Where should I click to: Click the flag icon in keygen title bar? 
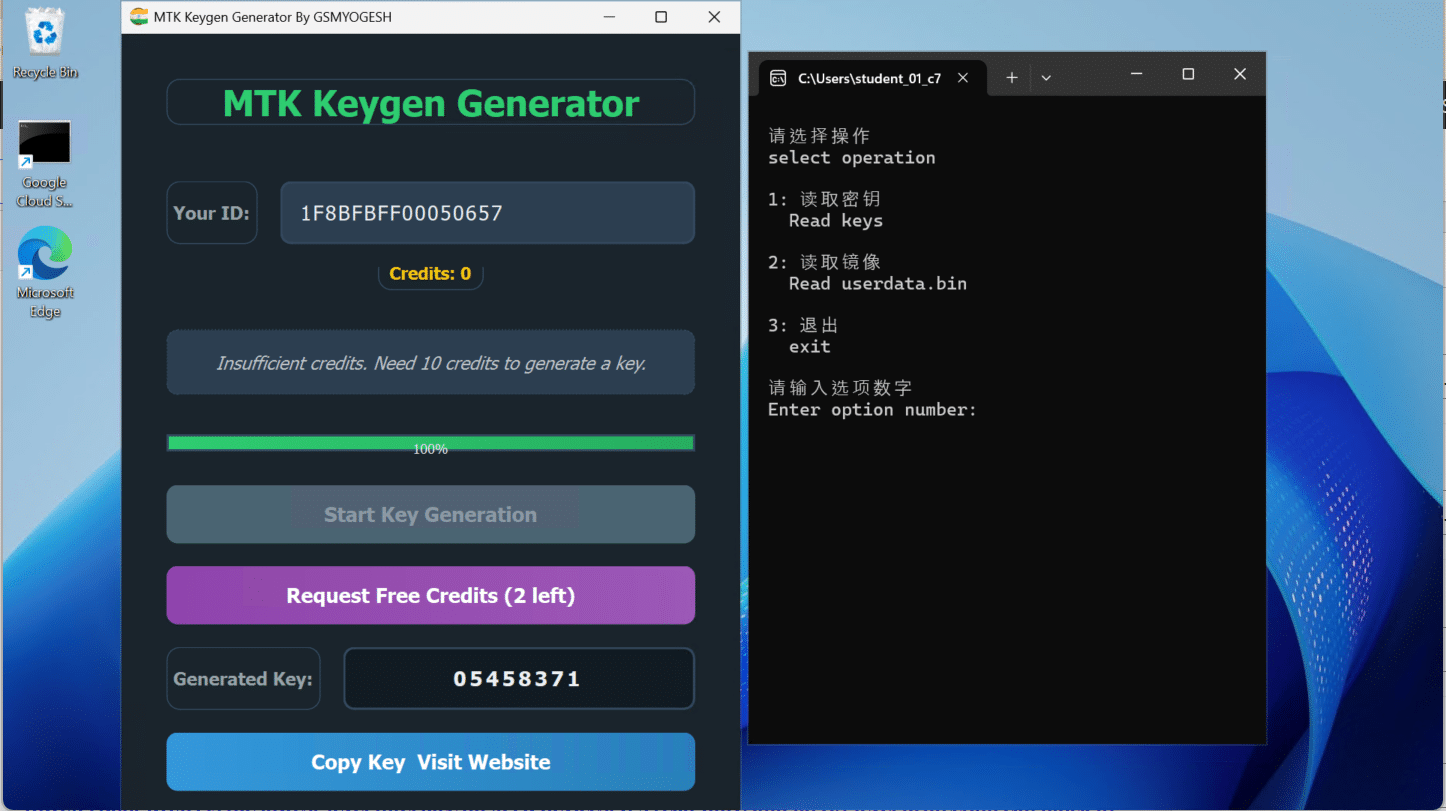(x=139, y=17)
